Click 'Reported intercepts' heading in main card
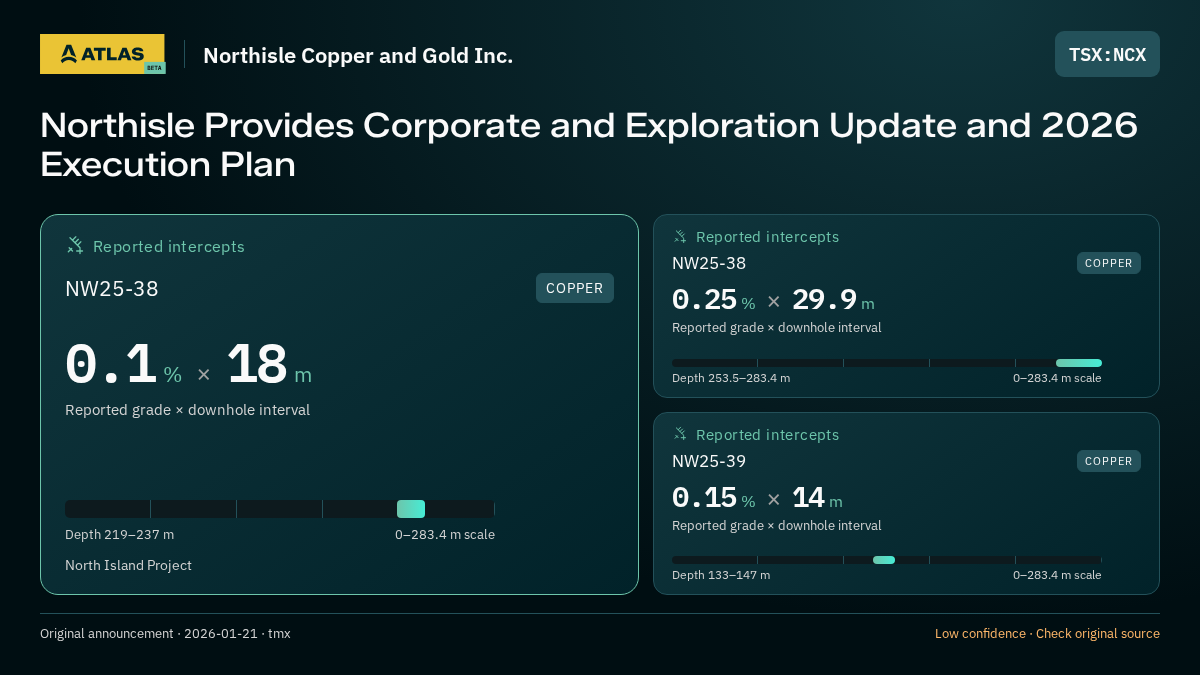Image resolution: width=1200 pixels, height=675 pixels. (169, 246)
